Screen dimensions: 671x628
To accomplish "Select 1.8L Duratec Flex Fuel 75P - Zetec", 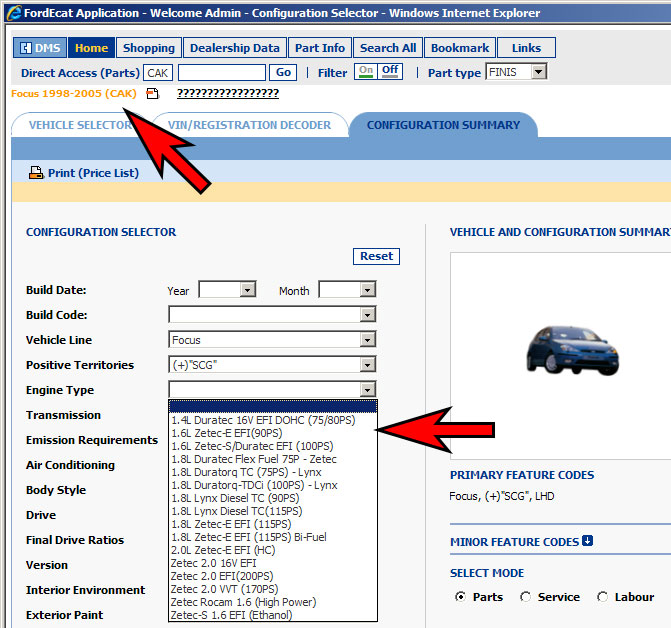I will coord(273,459).
